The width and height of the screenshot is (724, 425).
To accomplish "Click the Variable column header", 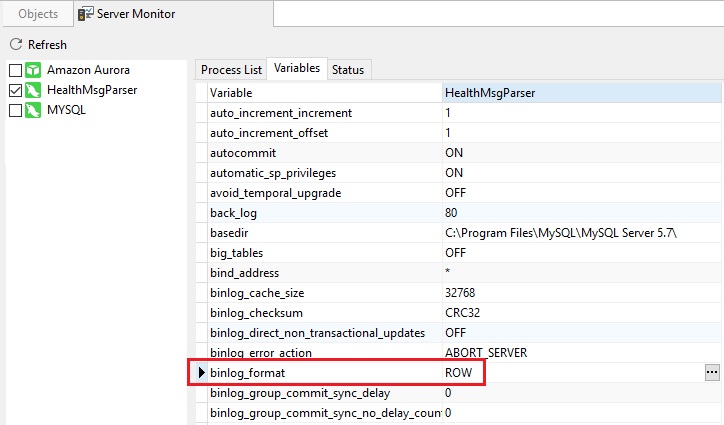I will [325, 93].
